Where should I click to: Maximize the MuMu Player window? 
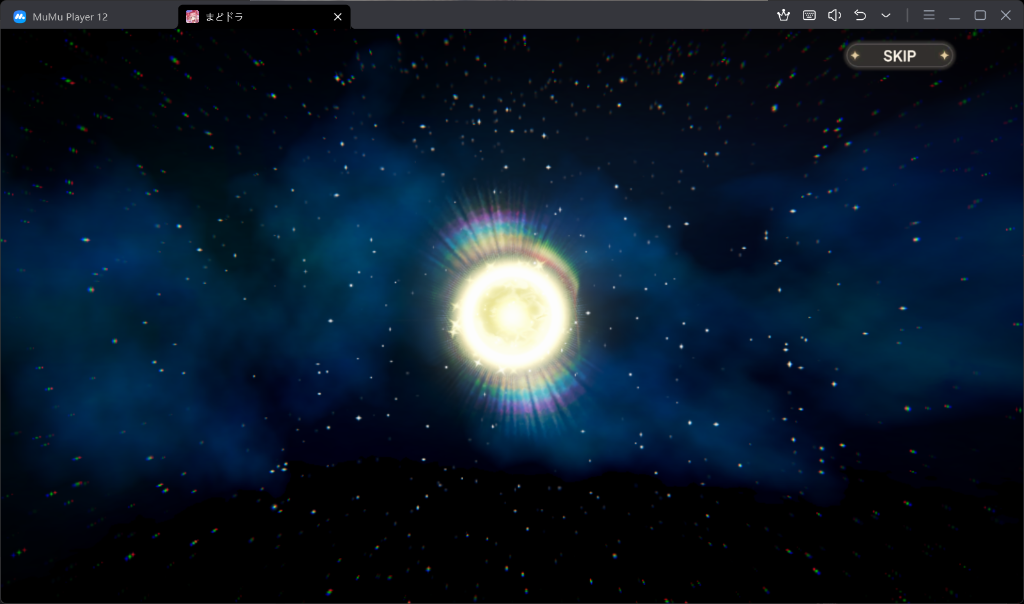[x=980, y=15]
